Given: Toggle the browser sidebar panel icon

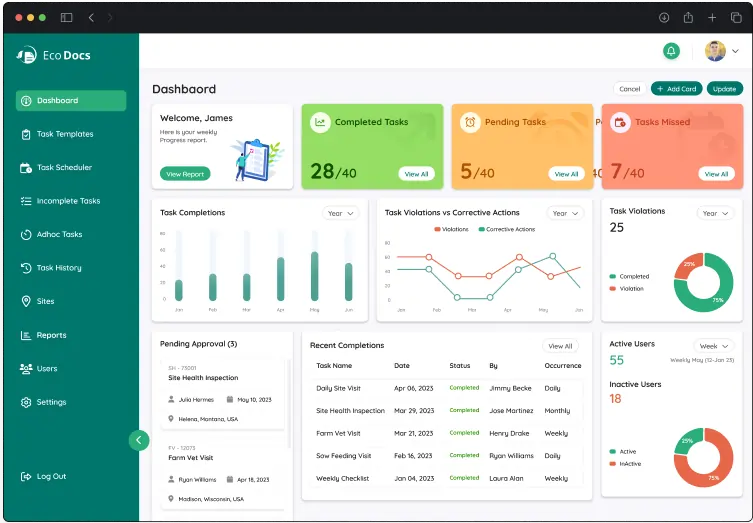Looking at the screenshot, I should click(x=66, y=17).
